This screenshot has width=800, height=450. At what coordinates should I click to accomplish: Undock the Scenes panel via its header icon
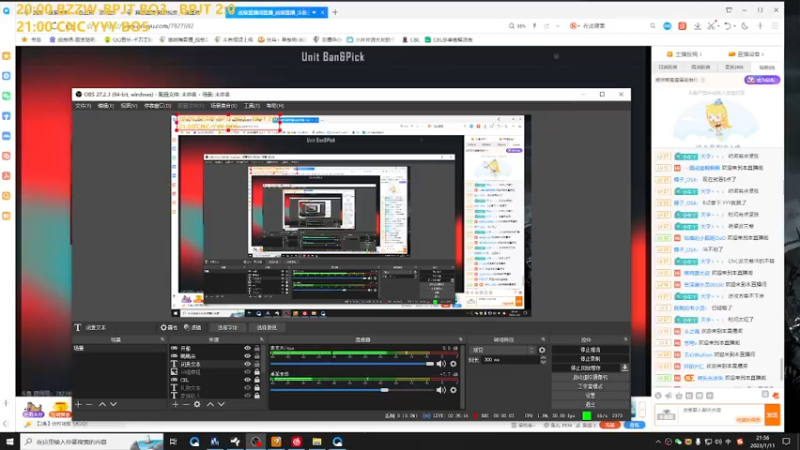pyautogui.click(x=162, y=339)
